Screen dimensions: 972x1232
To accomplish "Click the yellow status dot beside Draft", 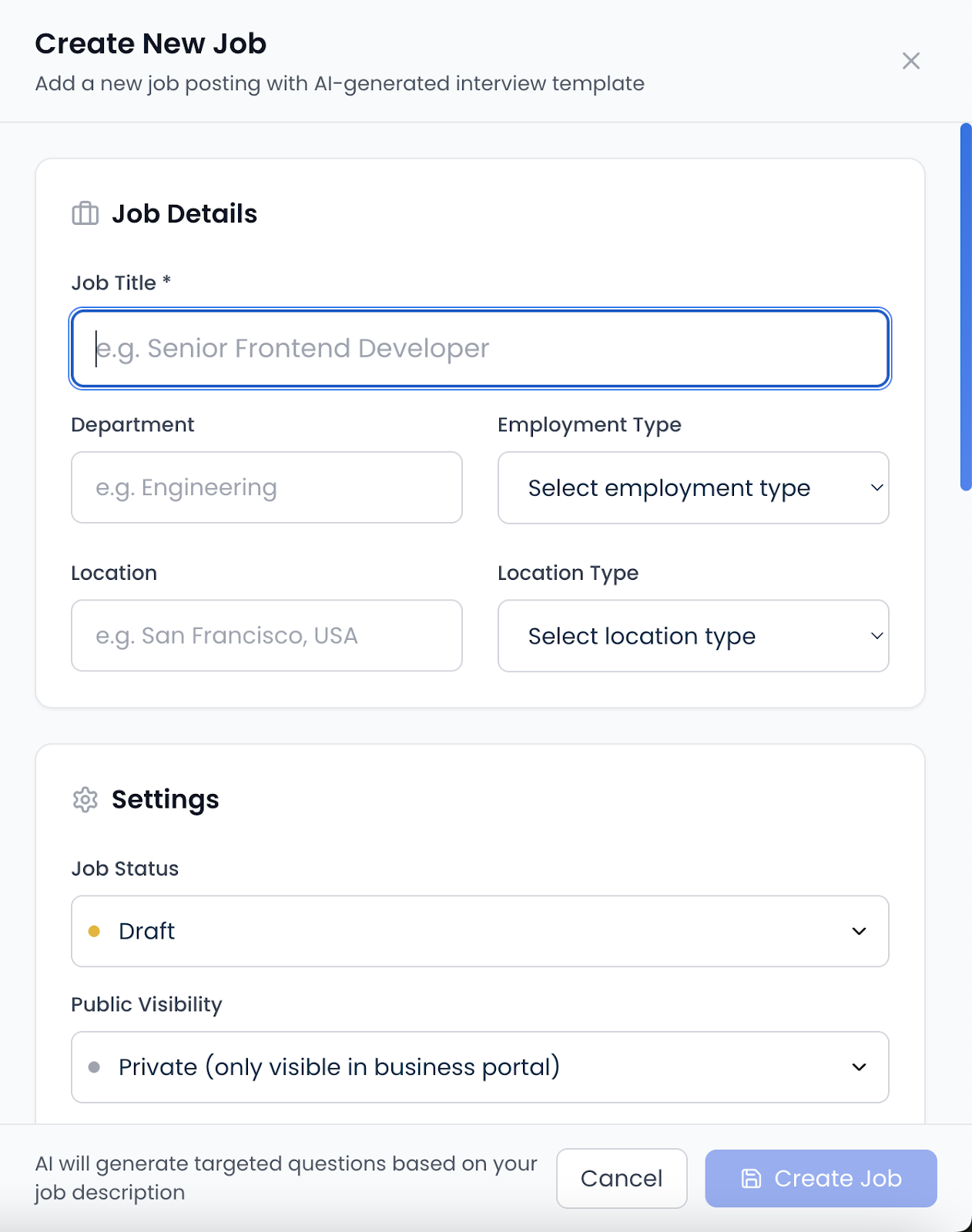I will tap(95, 931).
